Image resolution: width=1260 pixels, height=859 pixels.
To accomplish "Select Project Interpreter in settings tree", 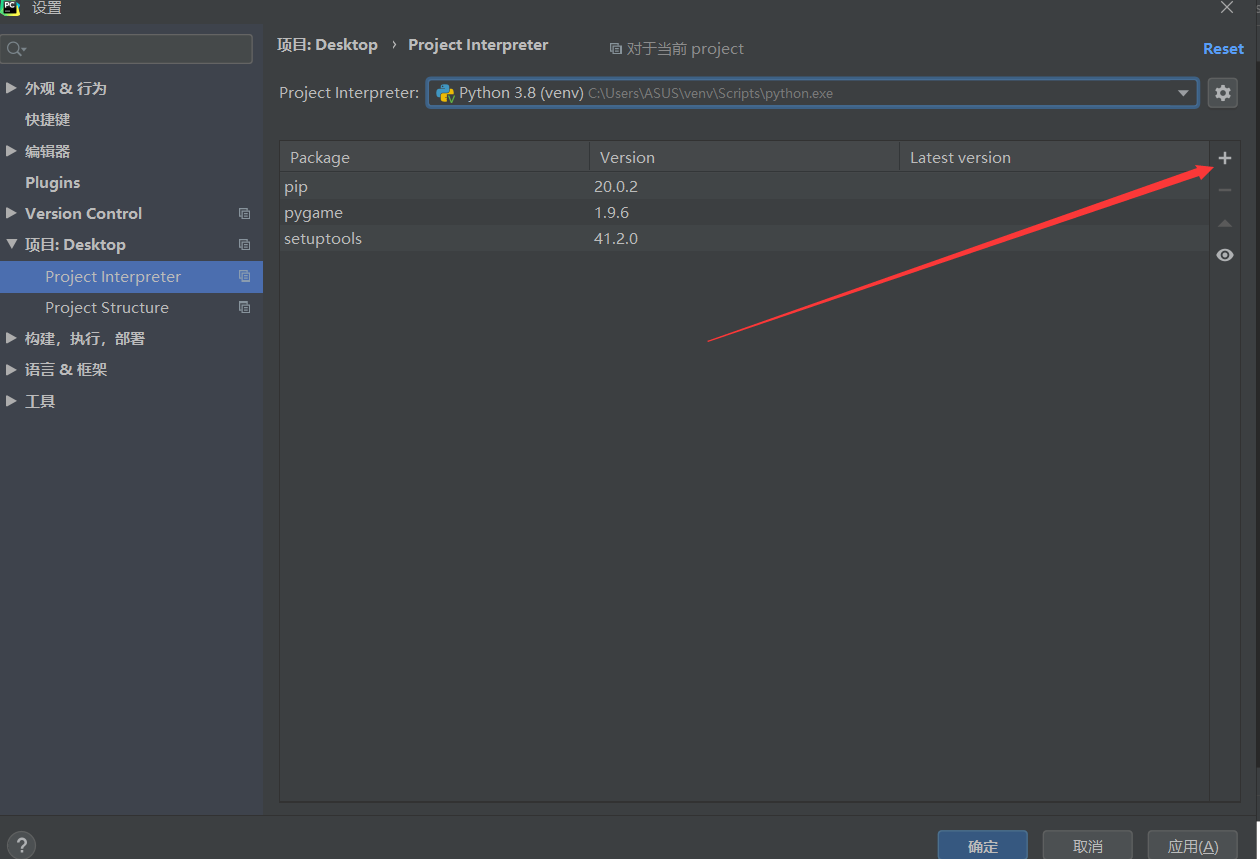I will [x=131, y=277].
